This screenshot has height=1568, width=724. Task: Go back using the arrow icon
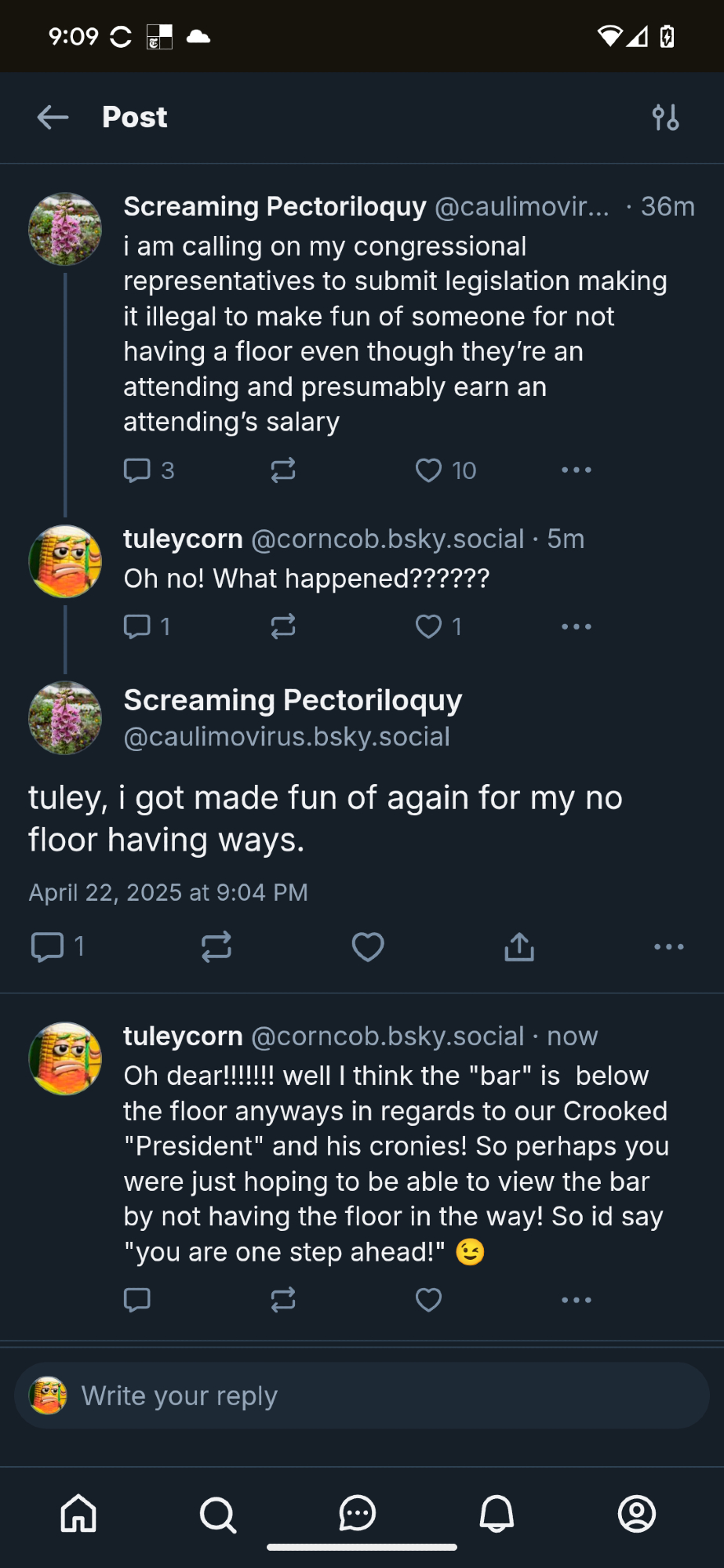(x=53, y=118)
